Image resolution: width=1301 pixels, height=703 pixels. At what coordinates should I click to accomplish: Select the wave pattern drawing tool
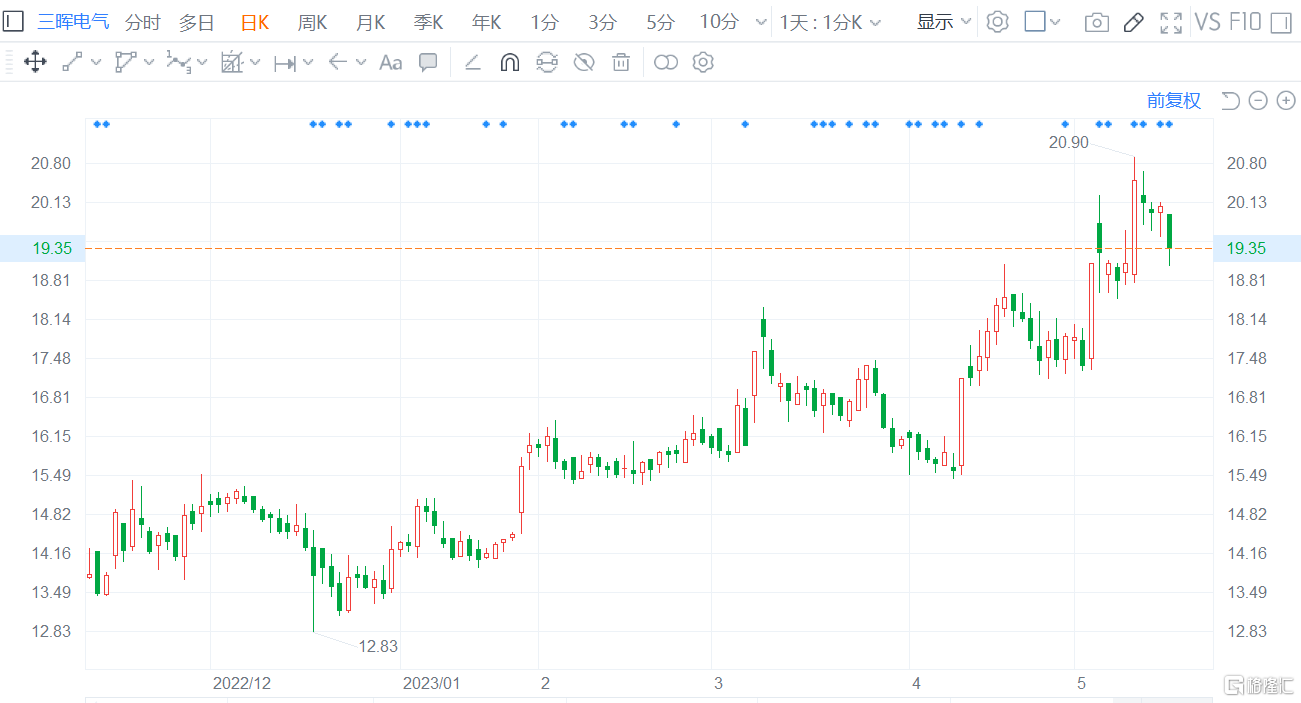click(x=178, y=62)
